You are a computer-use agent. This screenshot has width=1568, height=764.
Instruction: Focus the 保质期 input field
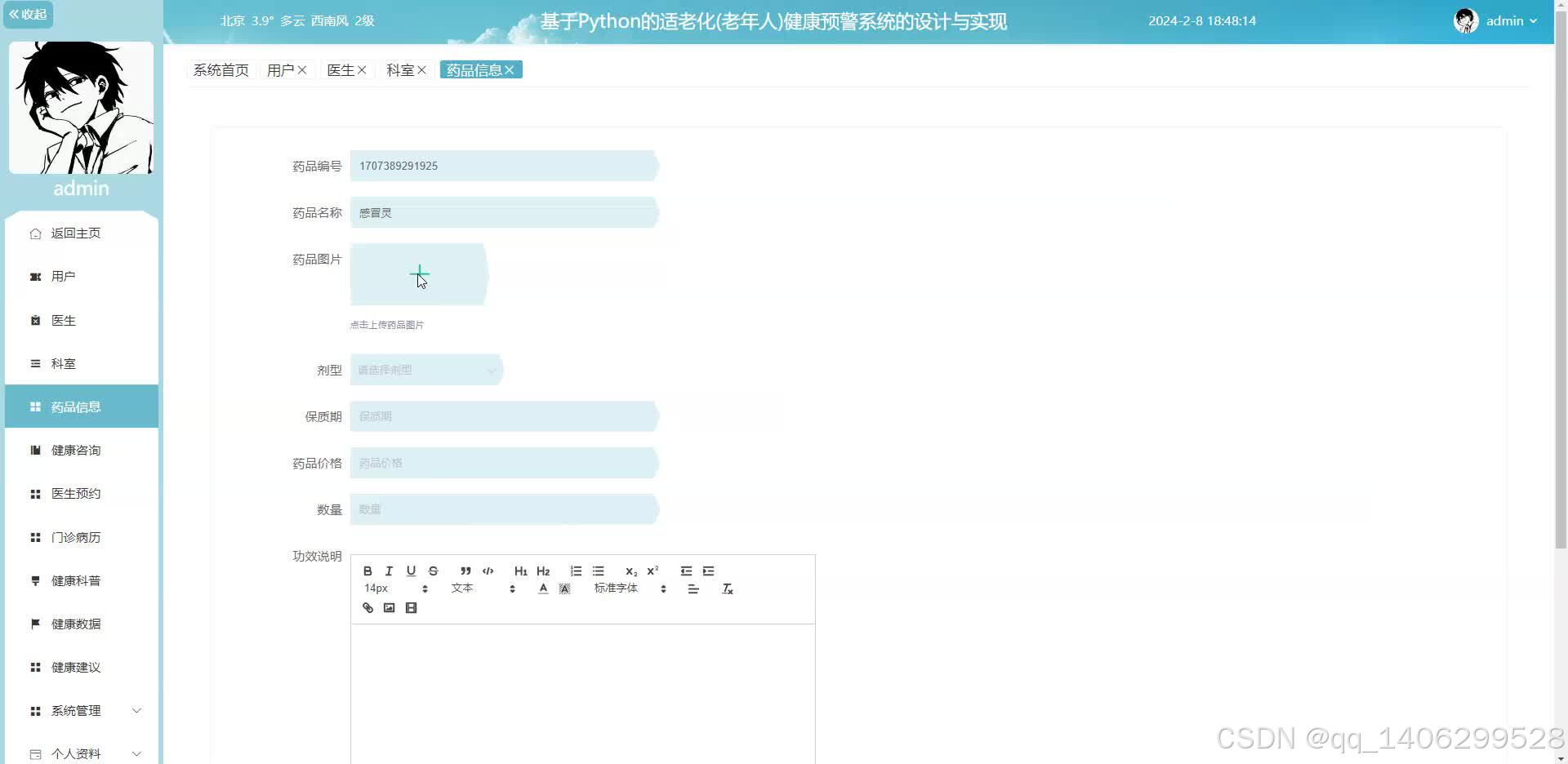(x=504, y=416)
